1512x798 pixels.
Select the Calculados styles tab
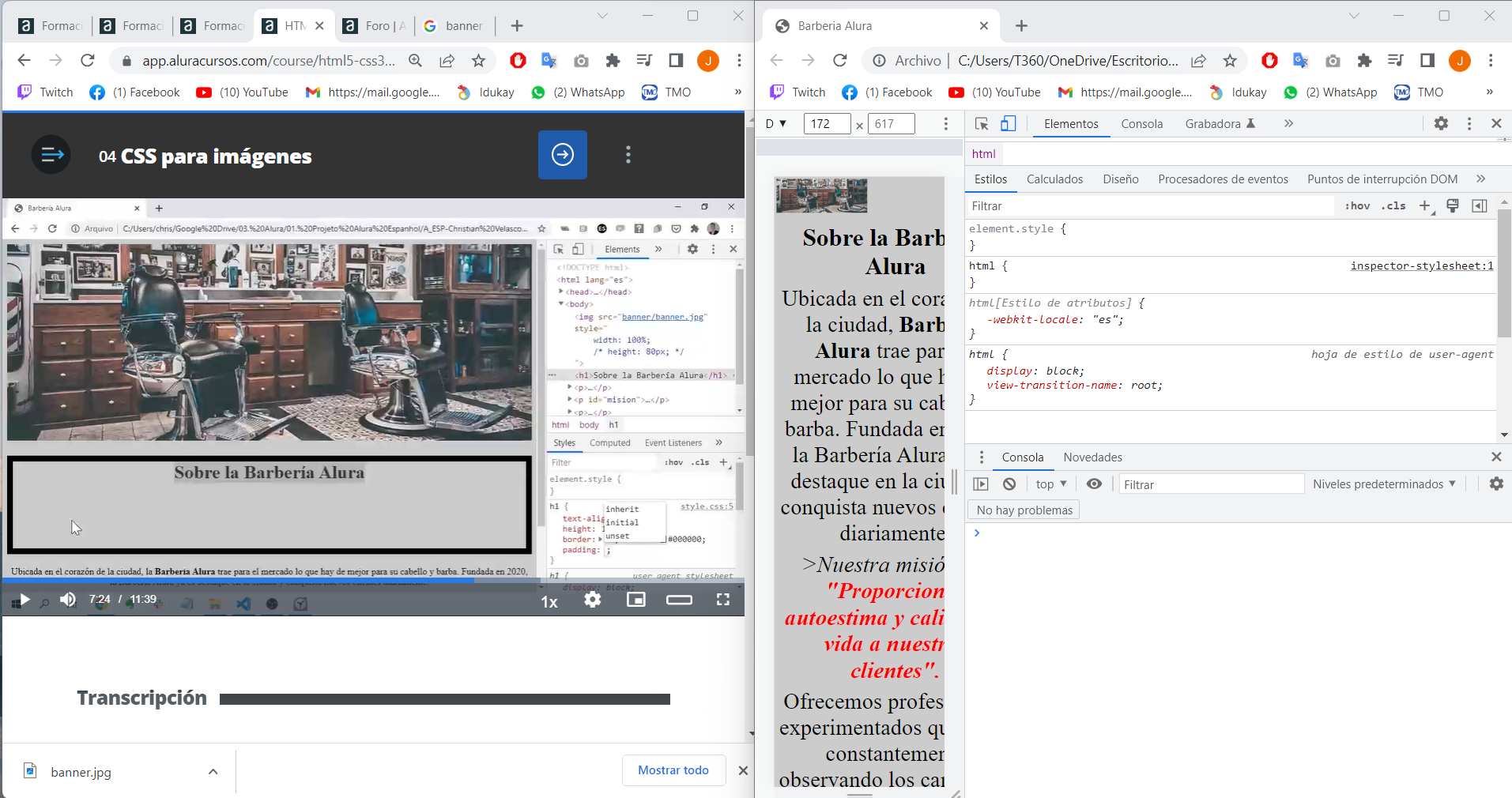(x=1054, y=179)
